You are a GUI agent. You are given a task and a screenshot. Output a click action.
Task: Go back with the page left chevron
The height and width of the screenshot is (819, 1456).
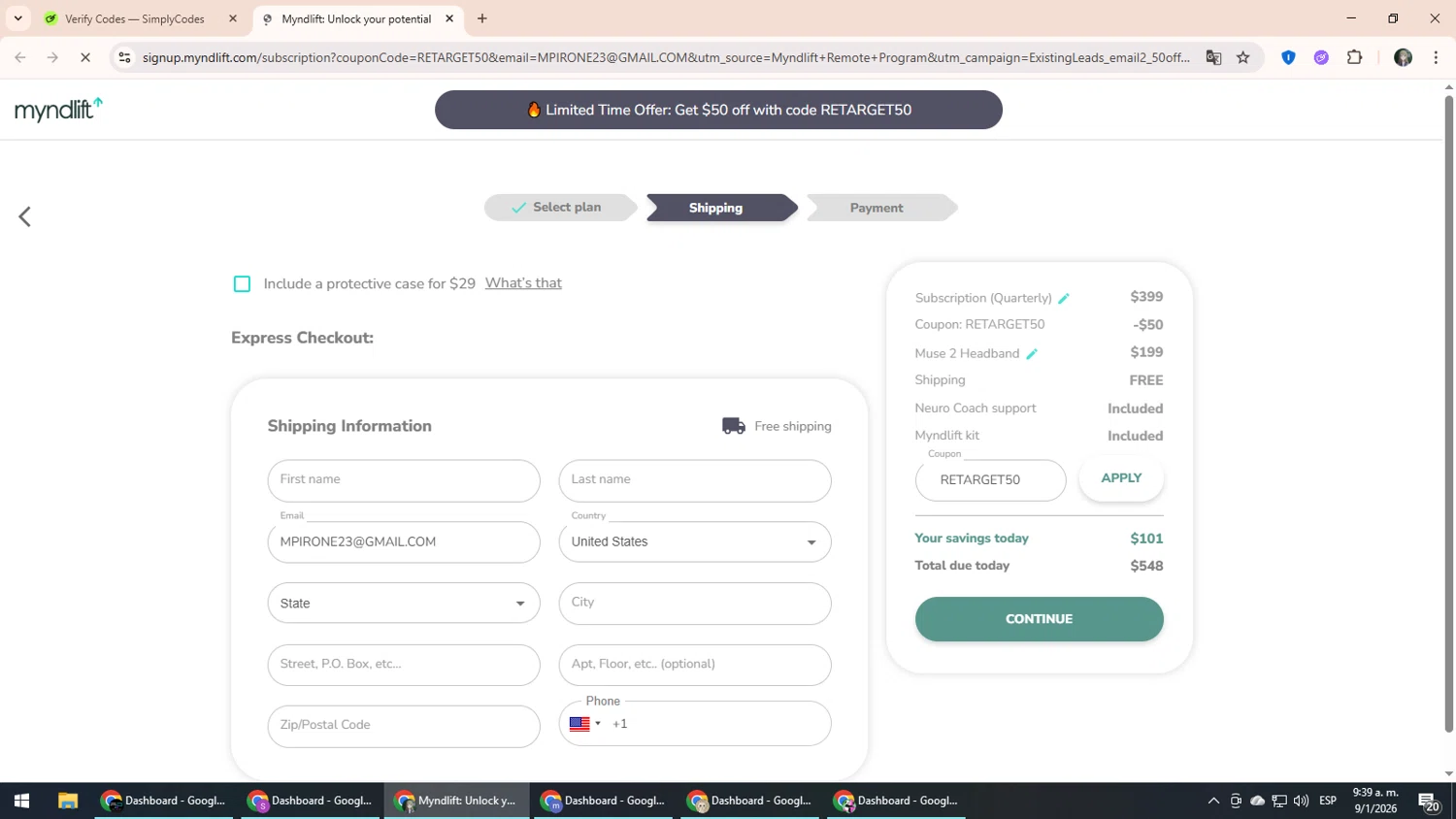coord(25,216)
